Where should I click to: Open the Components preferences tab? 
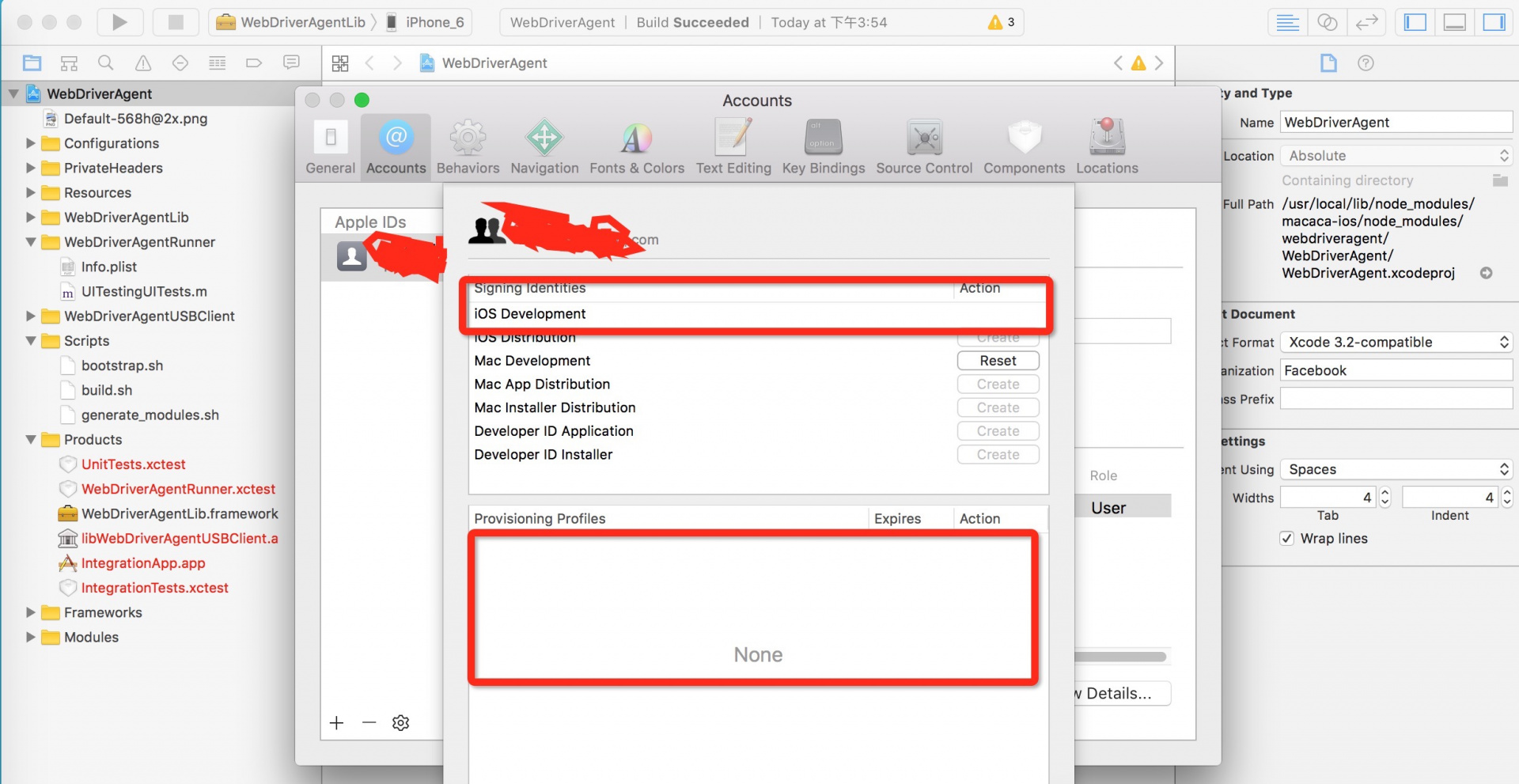point(1025,148)
